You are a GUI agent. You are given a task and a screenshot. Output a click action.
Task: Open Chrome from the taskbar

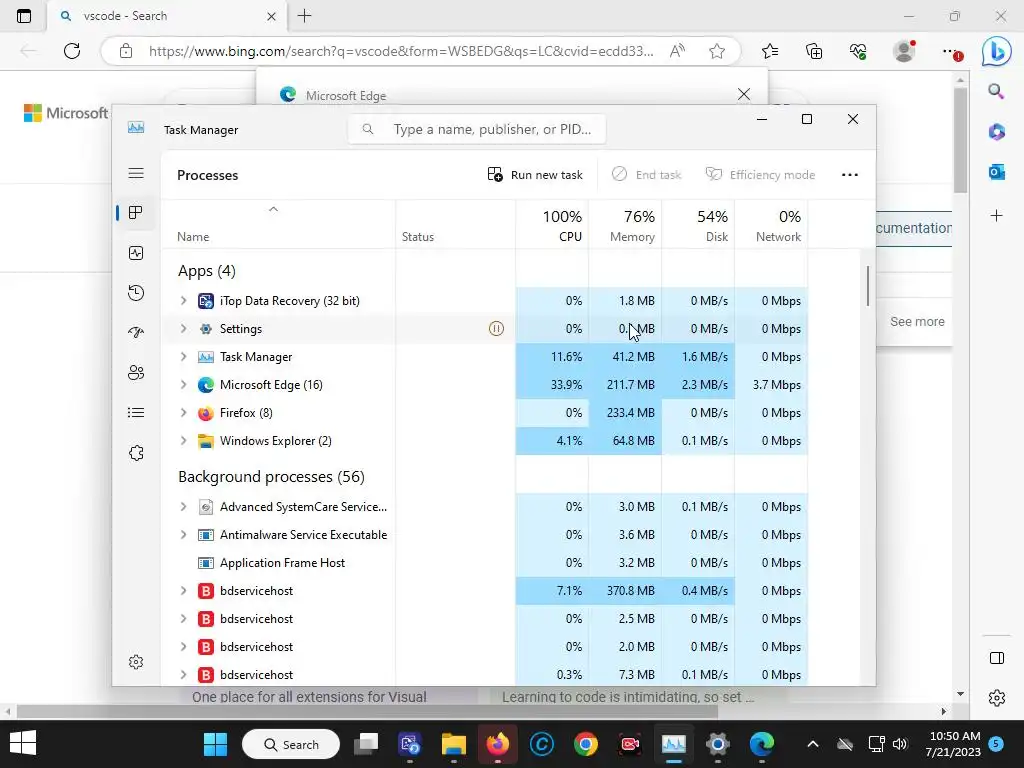[586, 744]
